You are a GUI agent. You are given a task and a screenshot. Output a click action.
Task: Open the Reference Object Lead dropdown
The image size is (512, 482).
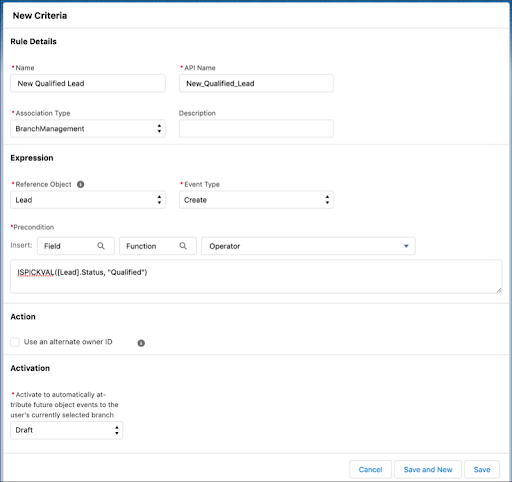point(88,200)
